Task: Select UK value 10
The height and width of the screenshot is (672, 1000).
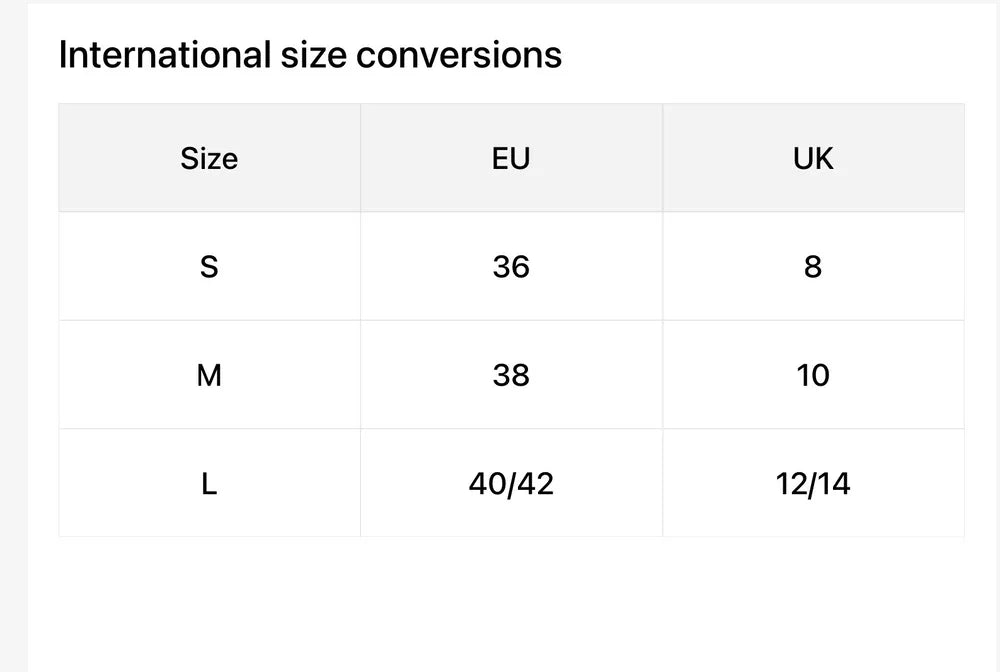Action: 813,375
